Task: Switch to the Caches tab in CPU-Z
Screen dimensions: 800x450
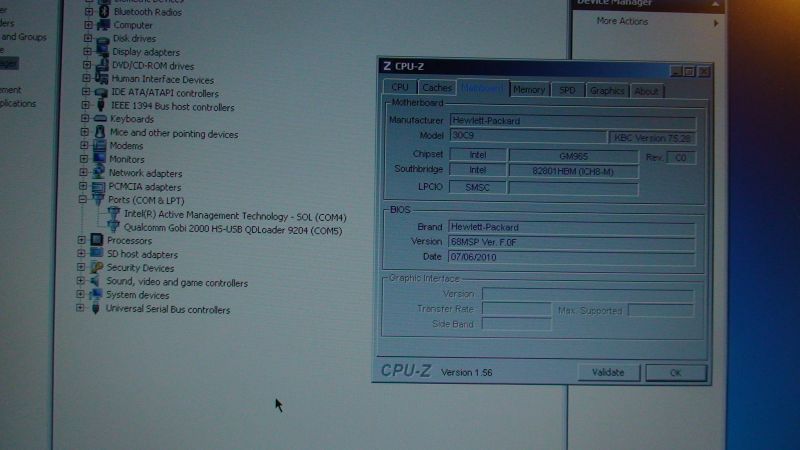Action: pyautogui.click(x=437, y=88)
